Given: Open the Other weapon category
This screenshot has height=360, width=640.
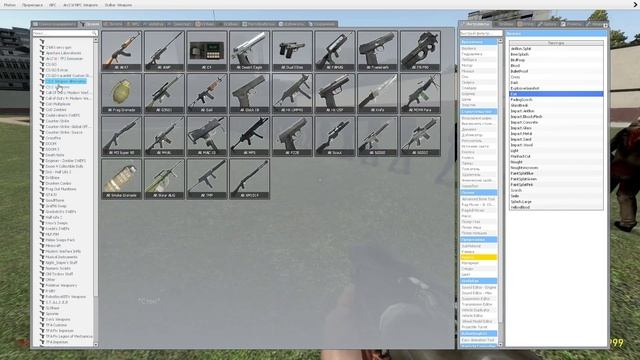Looking at the screenshot, I should coord(50,280).
